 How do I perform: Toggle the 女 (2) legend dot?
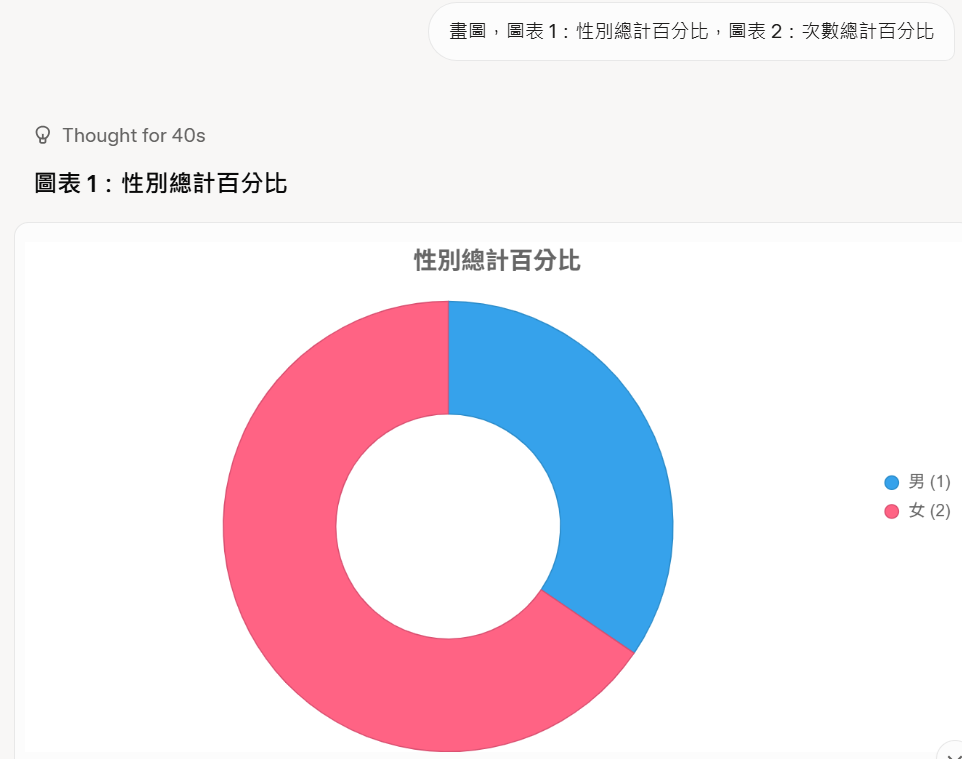coord(892,512)
